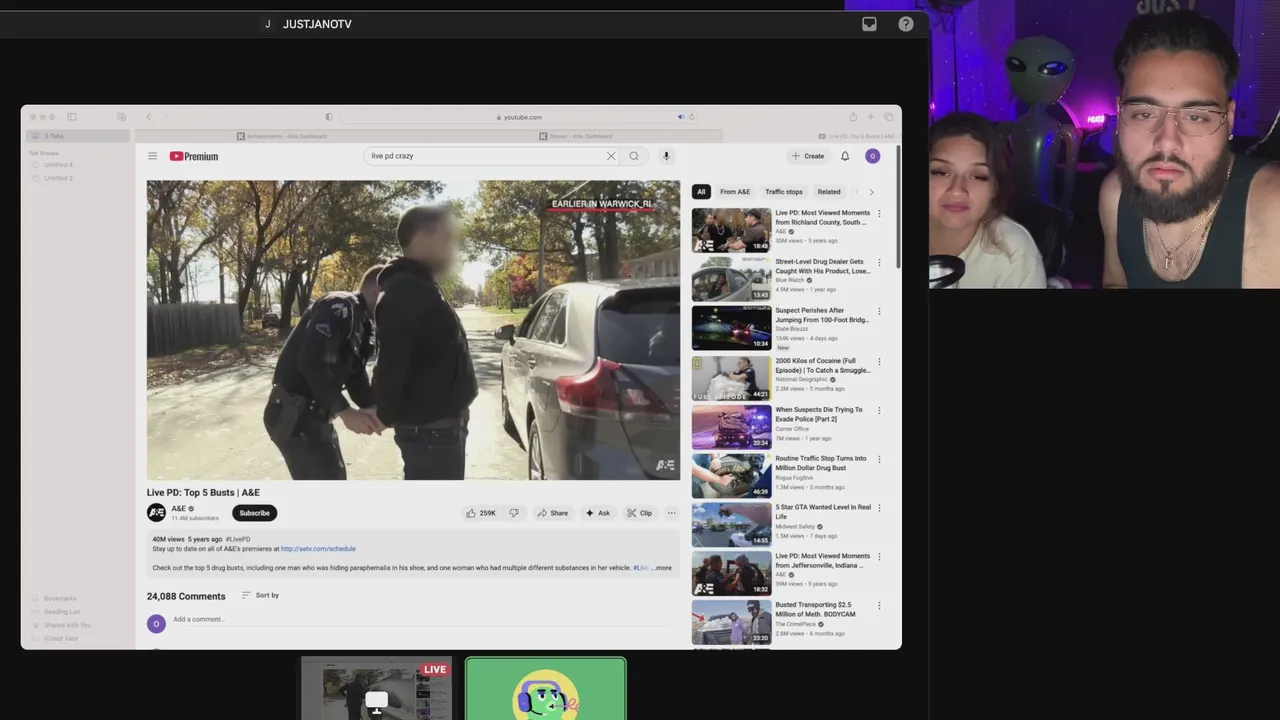Open Safari Share icon in toolbar
Screen dimensions: 1280x720
tap(853, 117)
